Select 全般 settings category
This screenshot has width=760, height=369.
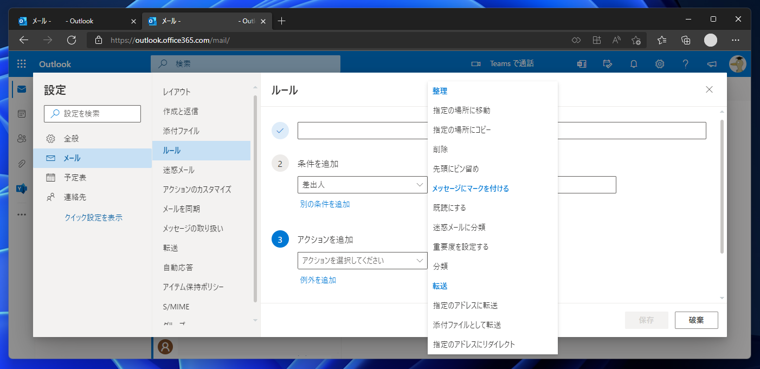coord(92,139)
